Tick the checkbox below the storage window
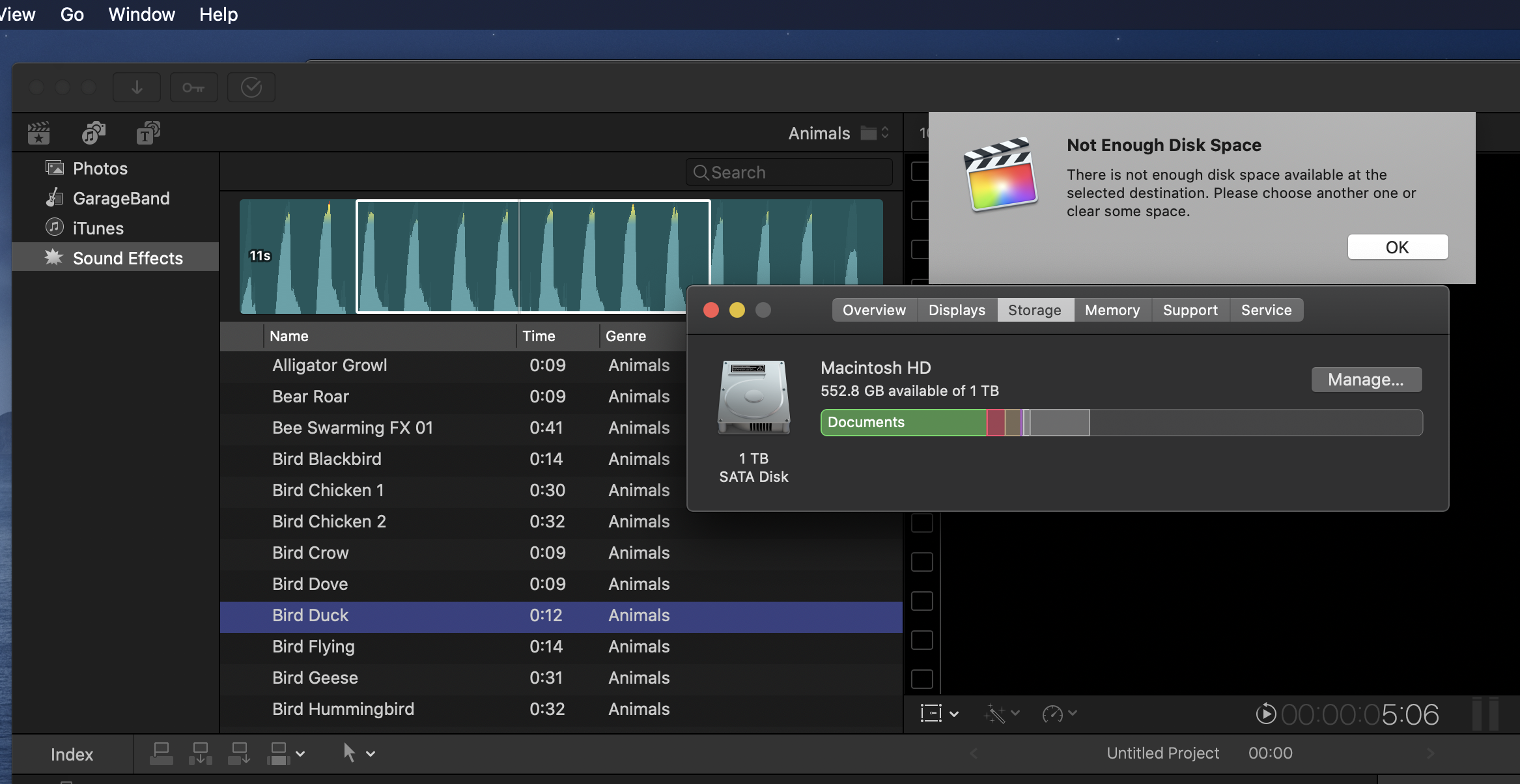 pyautogui.click(x=922, y=523)
